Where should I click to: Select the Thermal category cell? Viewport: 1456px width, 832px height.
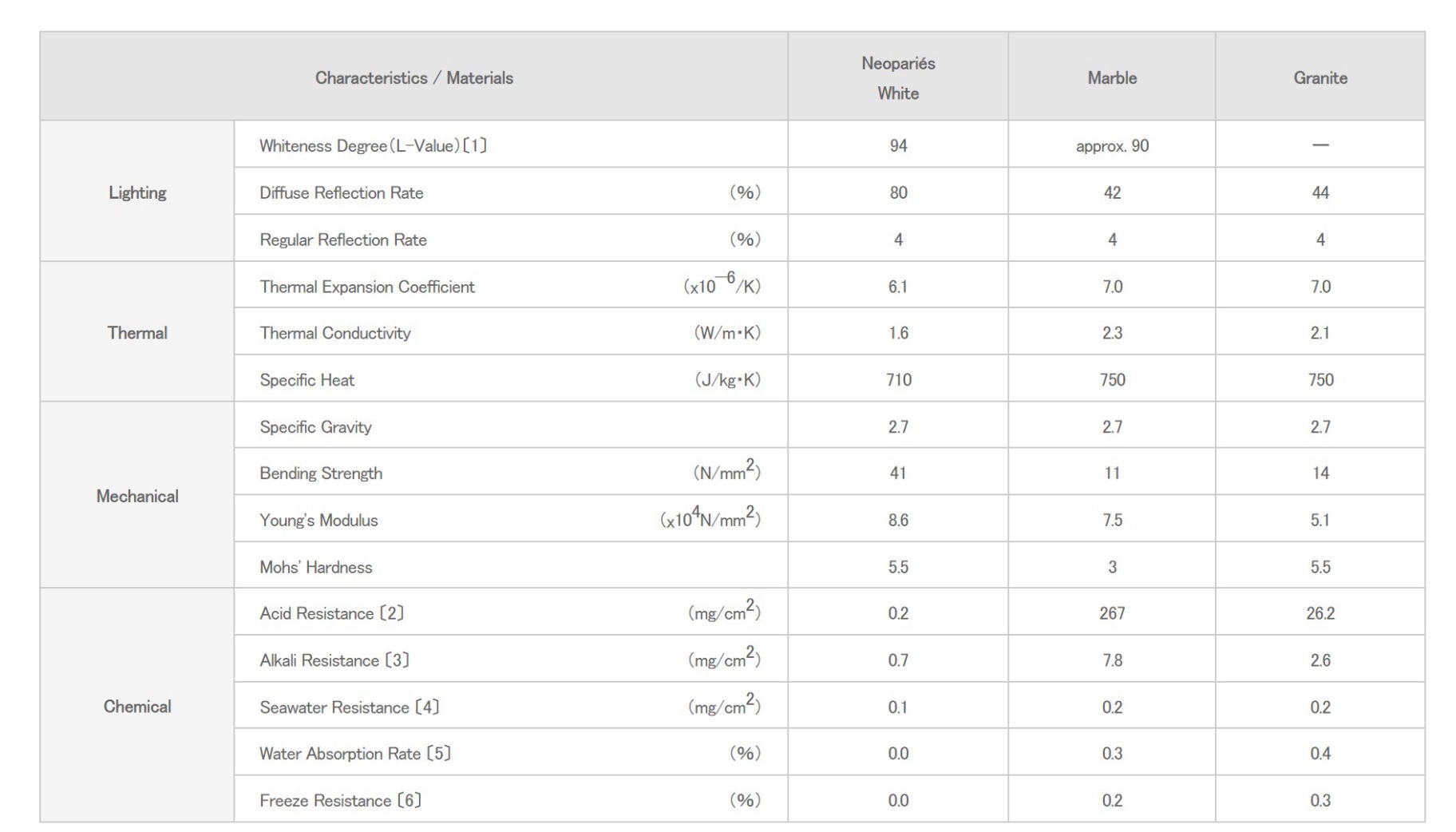(137, 333)
